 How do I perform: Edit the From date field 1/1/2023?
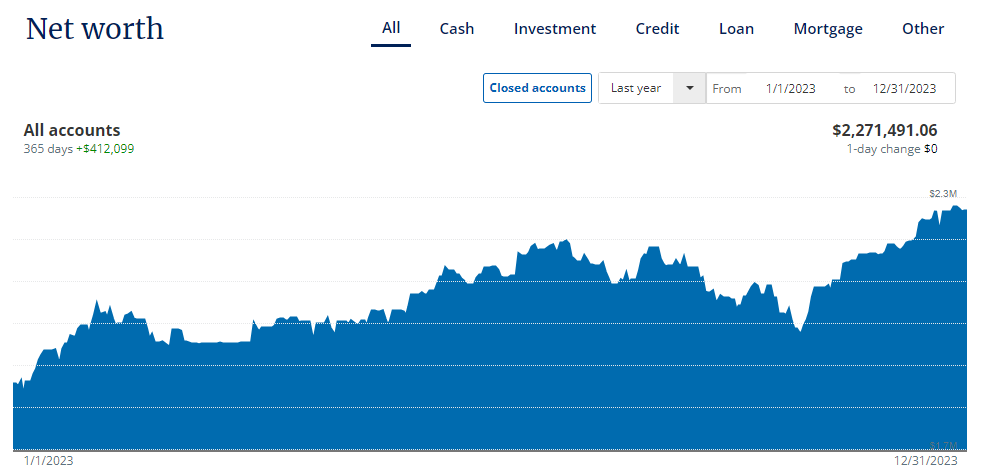coord(791,88)
